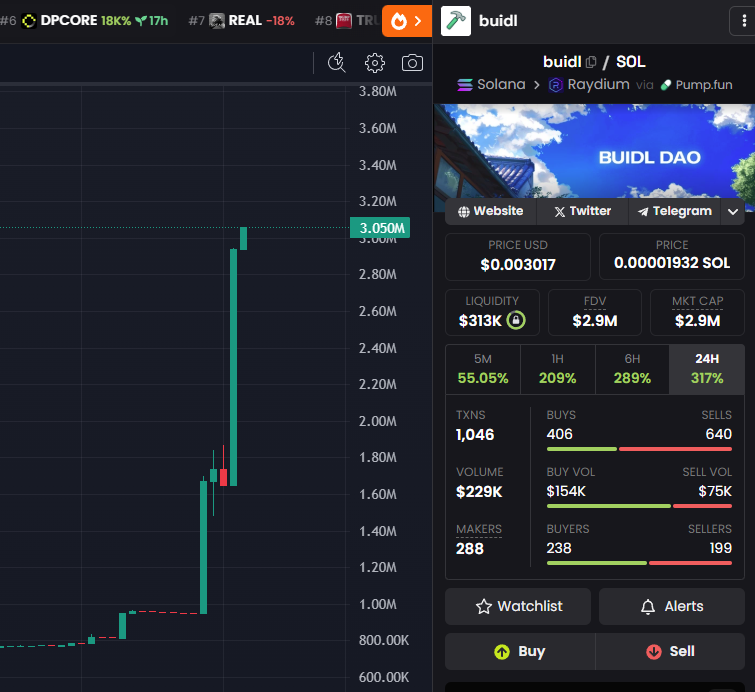The width and height of the screenshot is (755, 692).
Task: Click the Buy button
Action: pyautogui.click(x=520, y=652)
